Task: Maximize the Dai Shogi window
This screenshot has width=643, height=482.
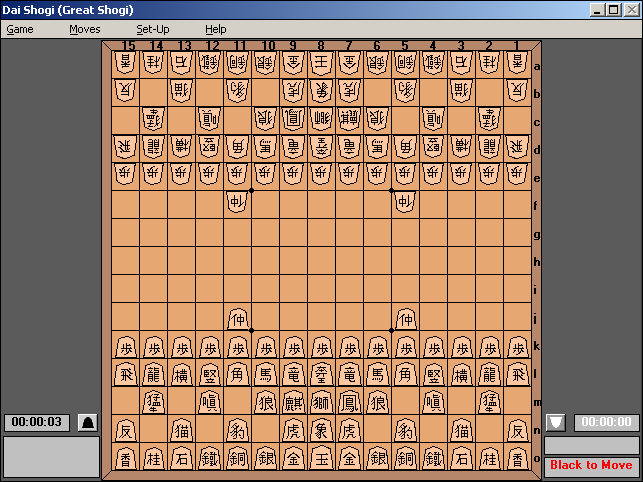Action: tap(613, 10)
